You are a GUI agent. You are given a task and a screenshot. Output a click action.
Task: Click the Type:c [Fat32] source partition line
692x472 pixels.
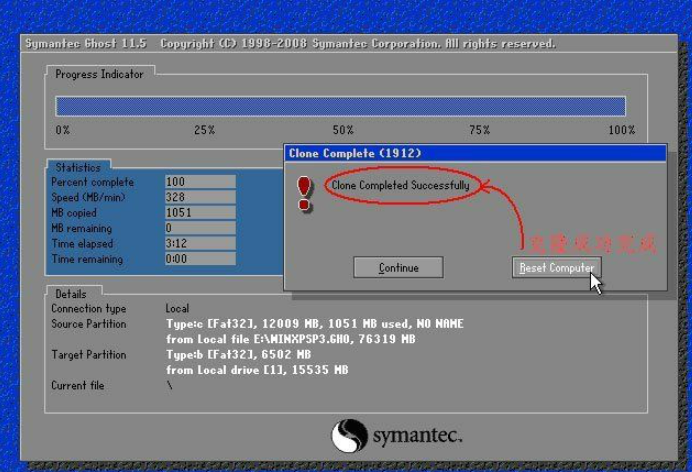click(315, 324)
